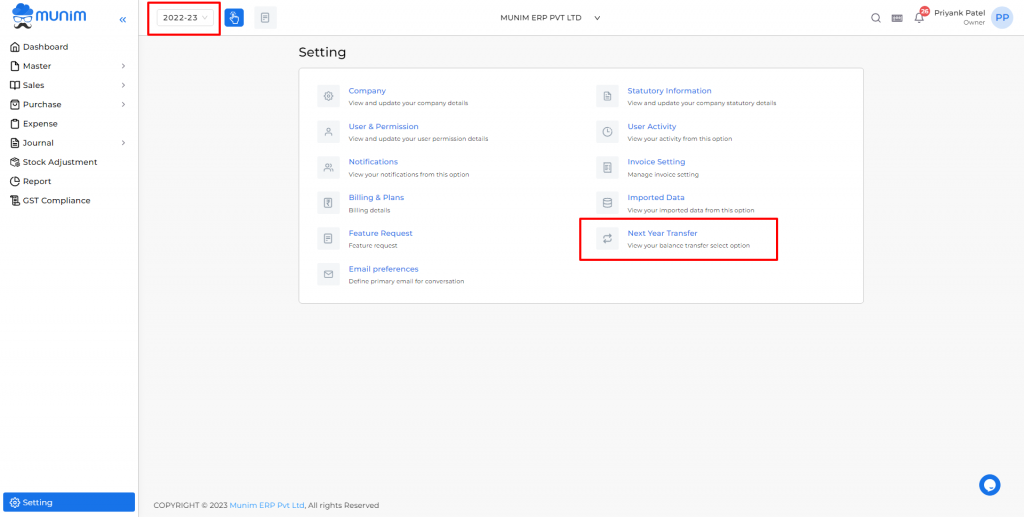This screenshot has width=1024, height=517.
Task: Open GST Compliance in sidebar
Action: click(56, 200)
